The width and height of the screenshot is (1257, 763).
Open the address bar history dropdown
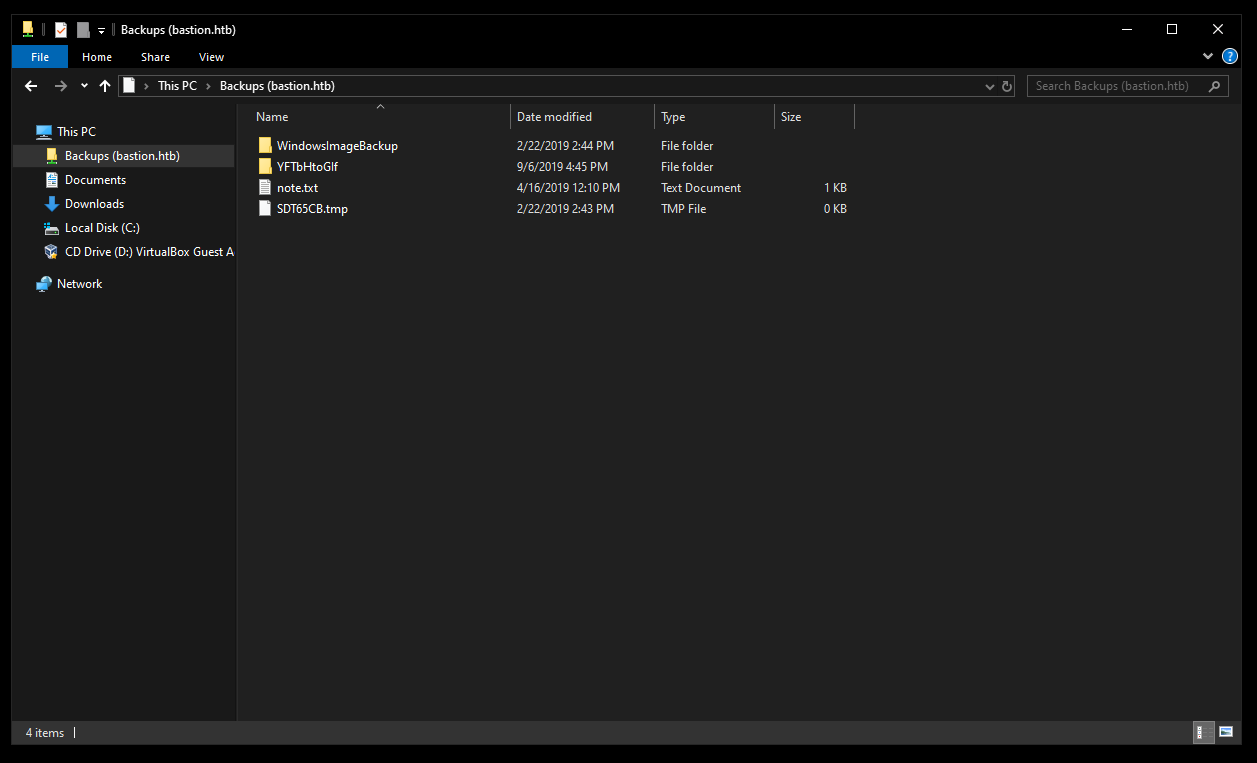[x=990, y=86]
